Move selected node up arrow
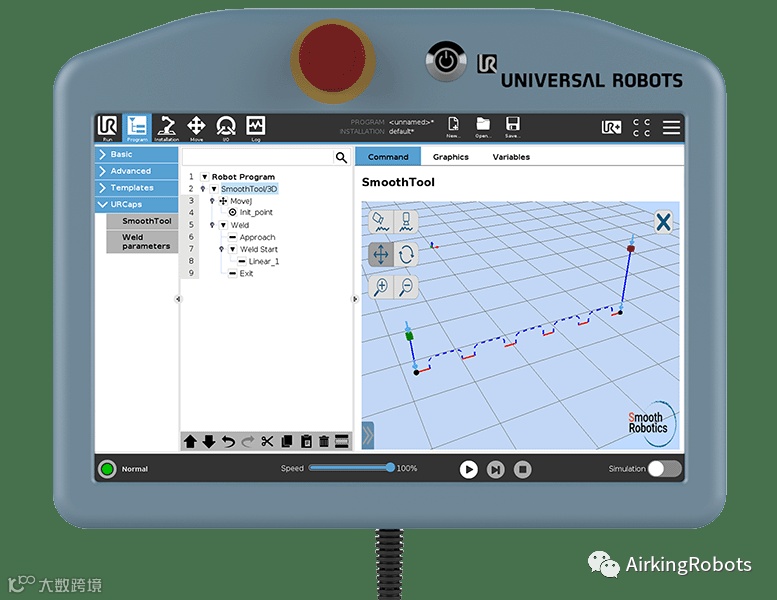Screen dimensions: 777x600 190,441
